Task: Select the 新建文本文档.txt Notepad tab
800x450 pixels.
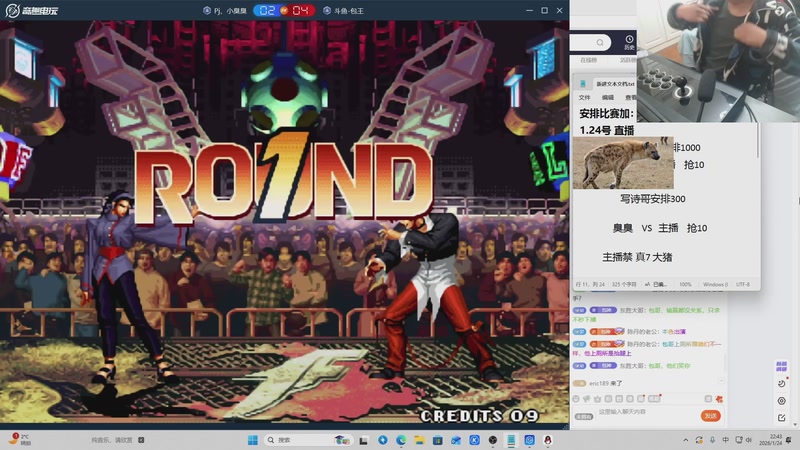Action: point(615,84)
